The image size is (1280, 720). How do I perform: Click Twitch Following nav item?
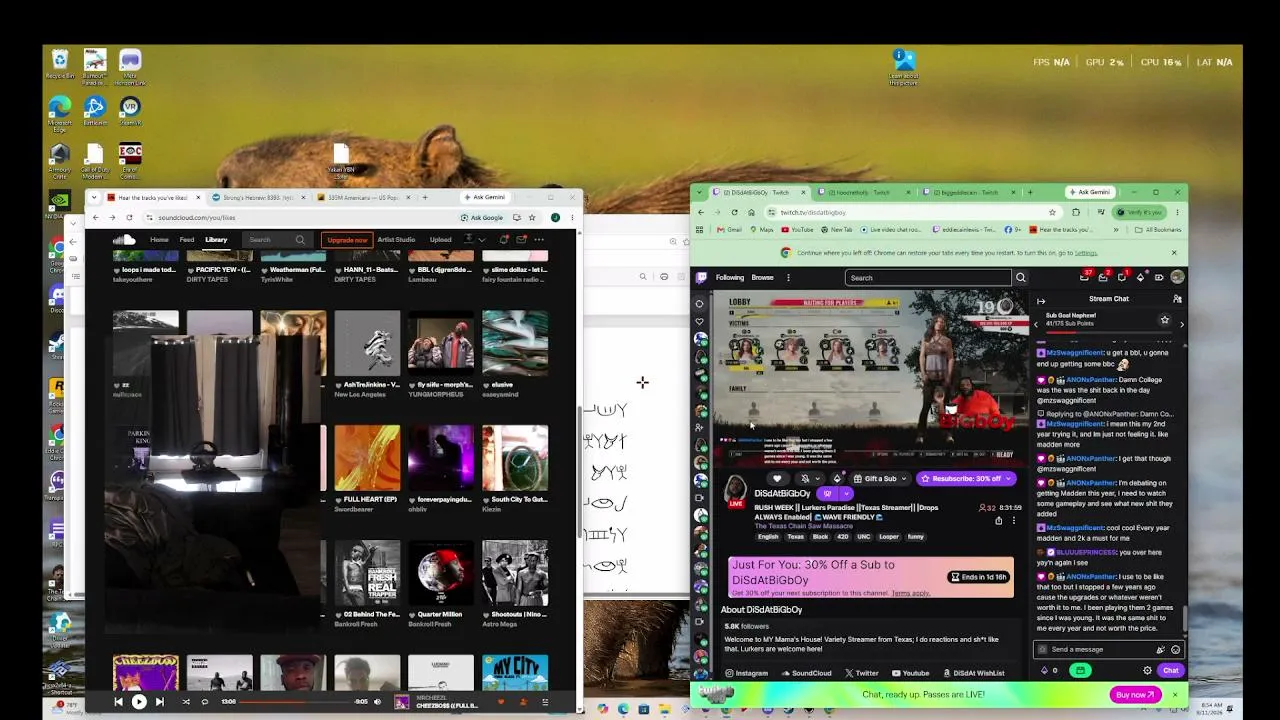(729, 278)
